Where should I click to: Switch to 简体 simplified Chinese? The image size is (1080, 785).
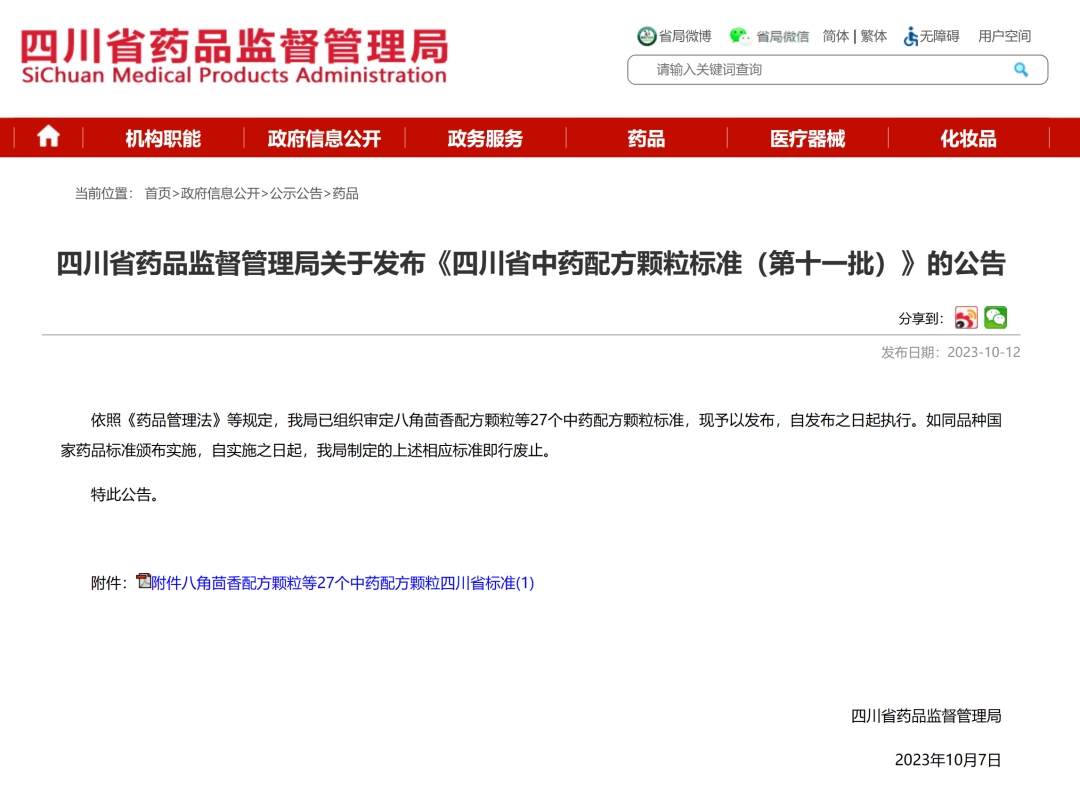pos(836,36)
